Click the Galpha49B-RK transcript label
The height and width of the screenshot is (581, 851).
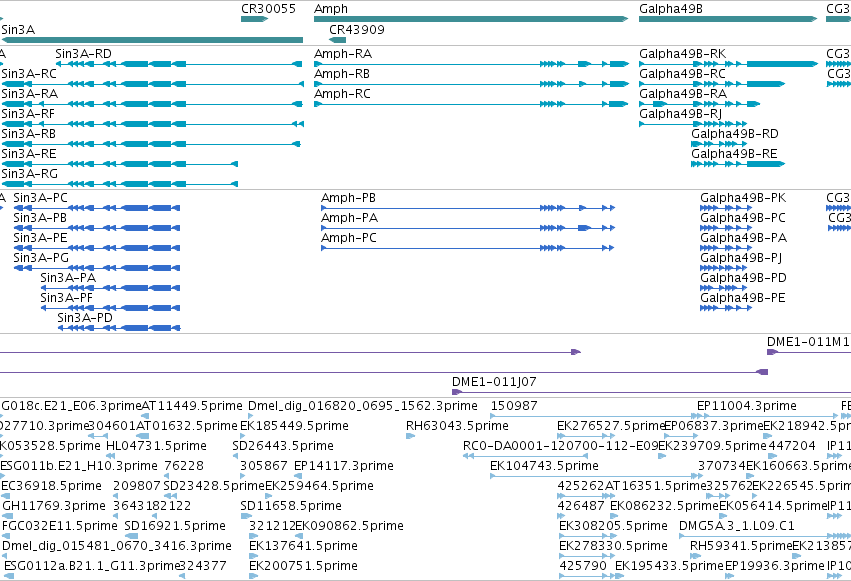(683, 54)
